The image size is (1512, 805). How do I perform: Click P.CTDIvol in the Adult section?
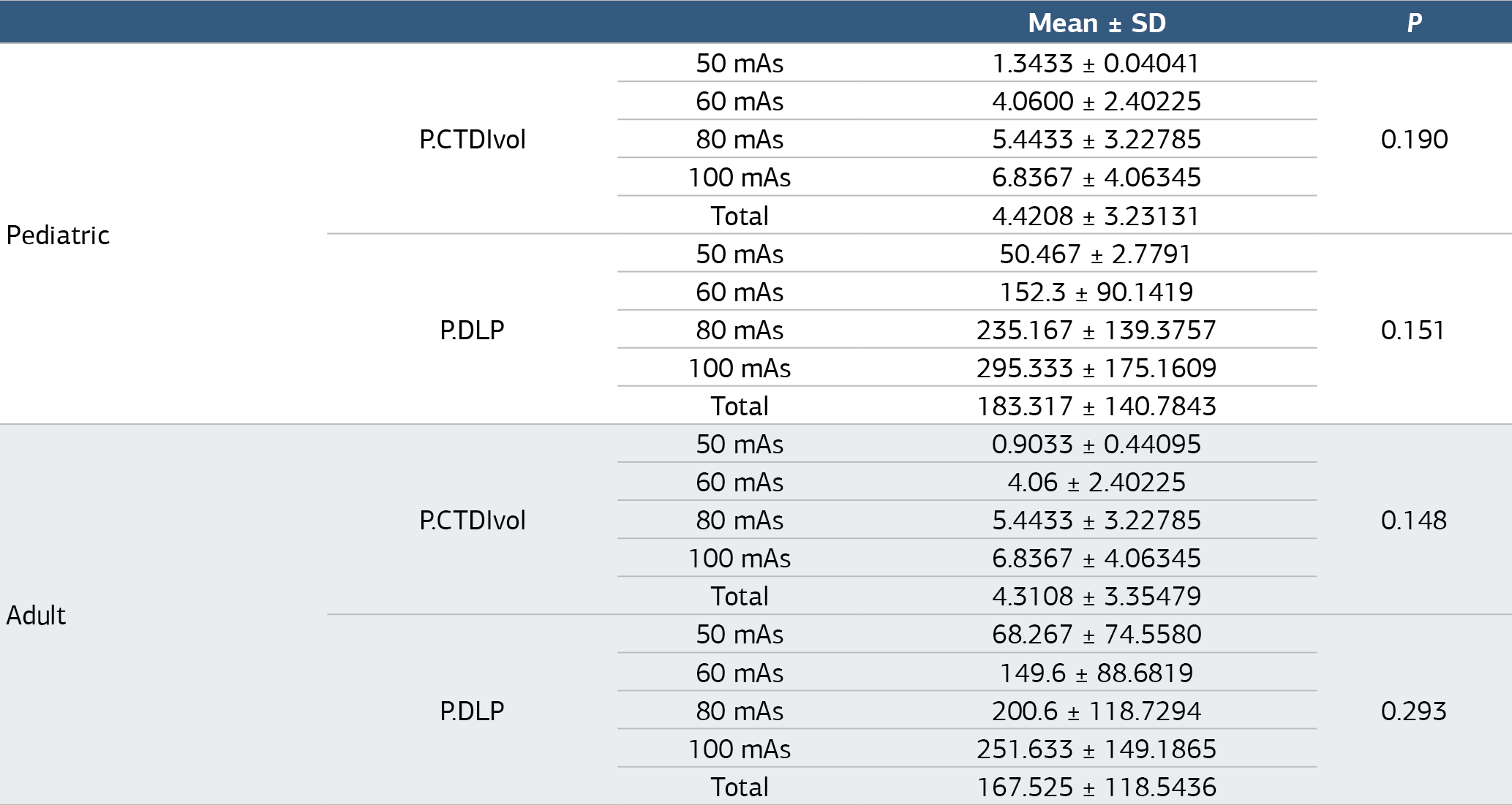click(473, 521)
